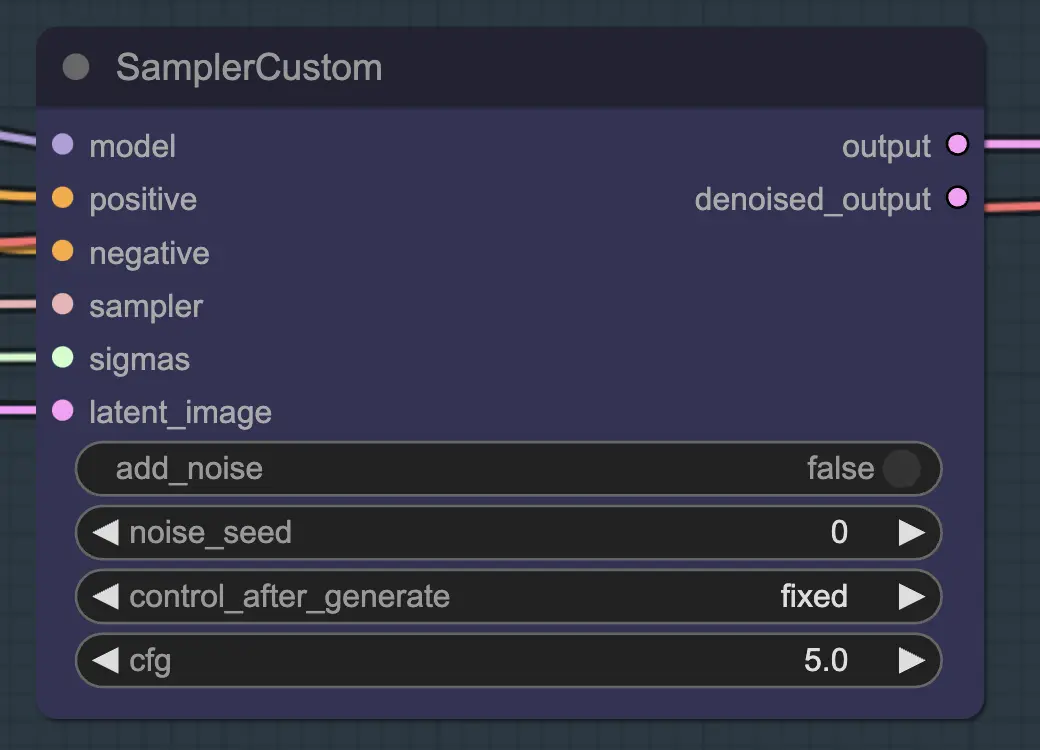Click the latent_image input socket

click(x=62, y=410)
